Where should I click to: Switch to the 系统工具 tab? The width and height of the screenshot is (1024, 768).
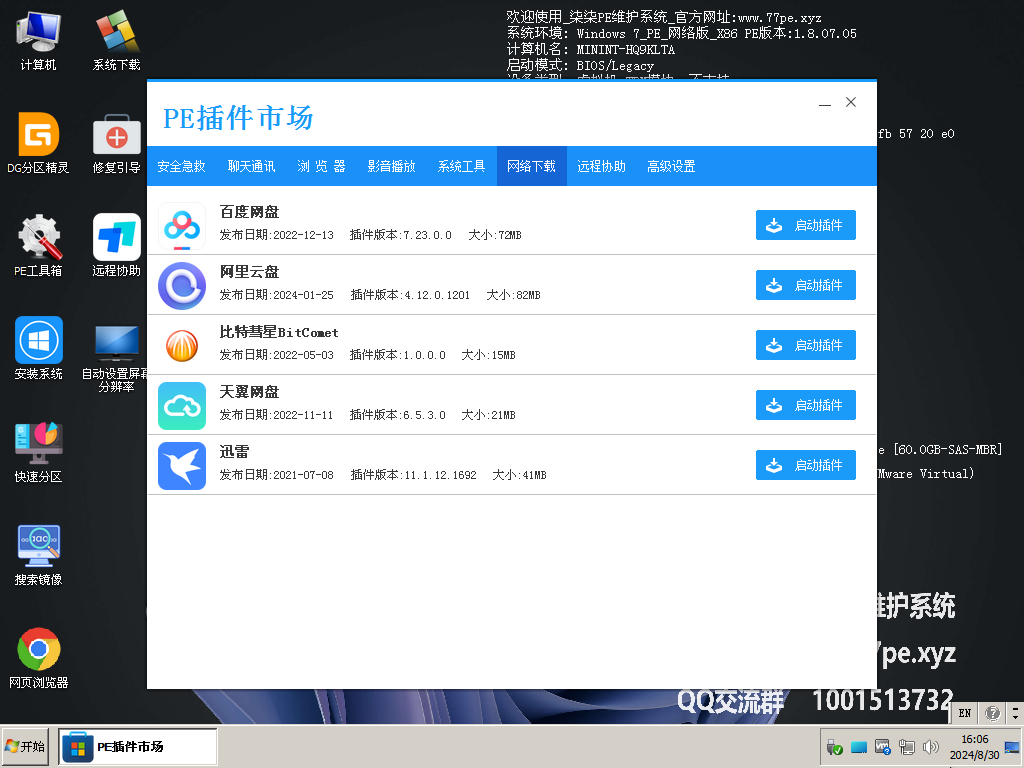[461, 167]
